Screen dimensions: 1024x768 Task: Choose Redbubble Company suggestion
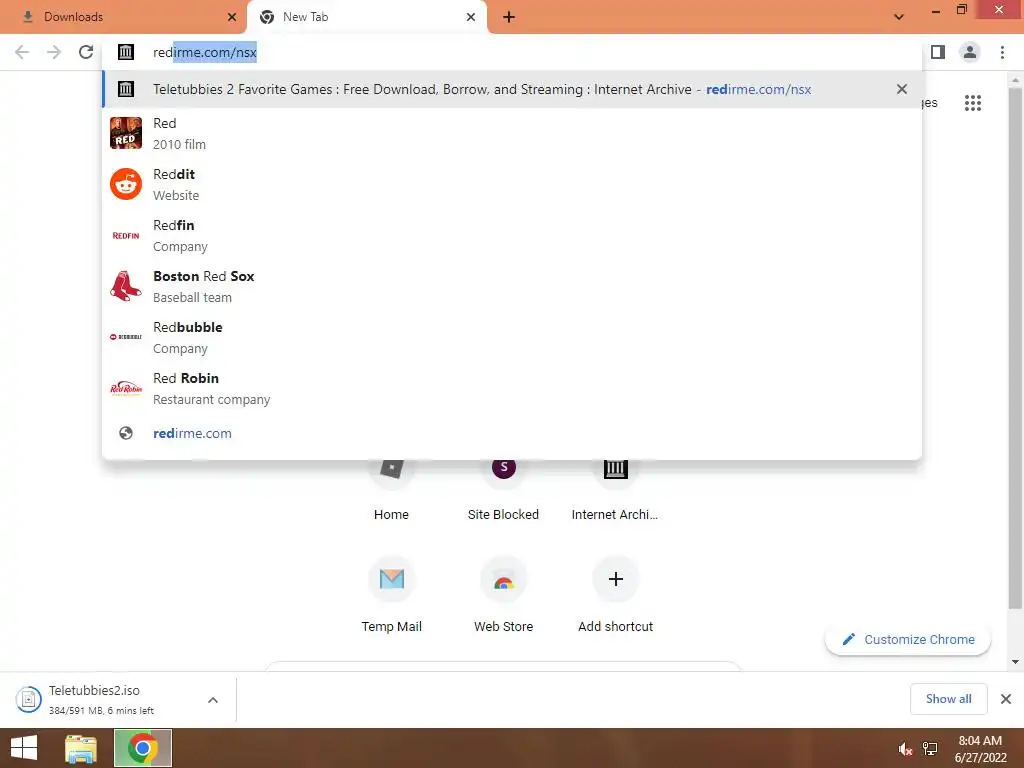click(x=512, y=337)
